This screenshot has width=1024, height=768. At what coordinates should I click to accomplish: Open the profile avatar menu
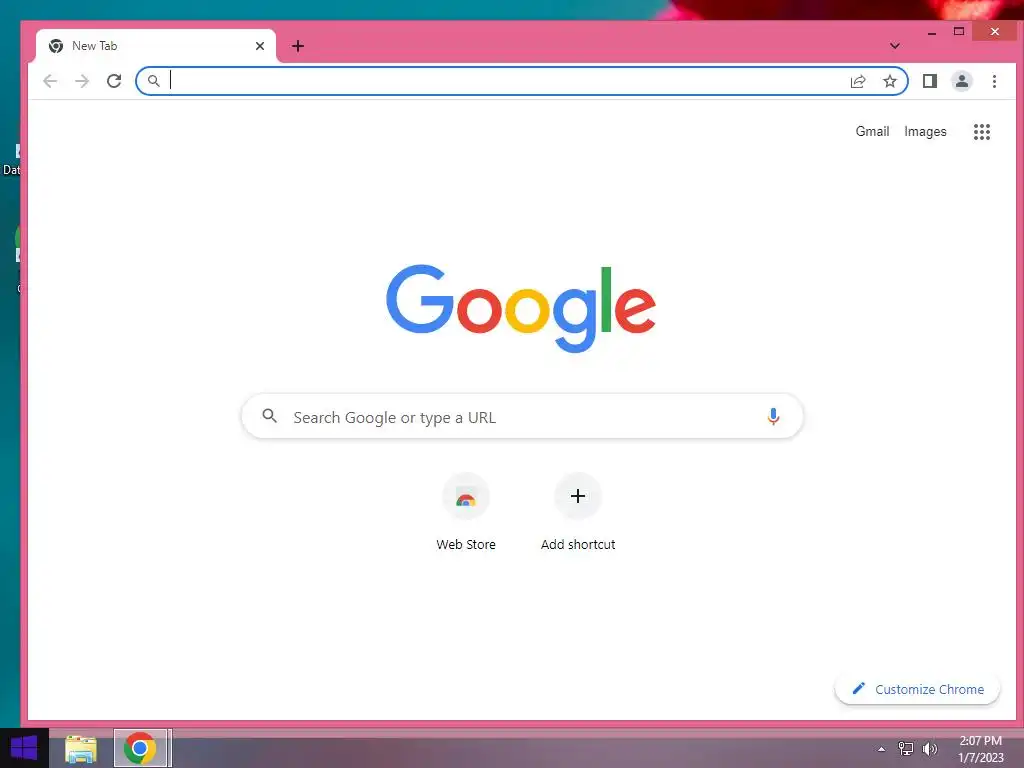961,81
